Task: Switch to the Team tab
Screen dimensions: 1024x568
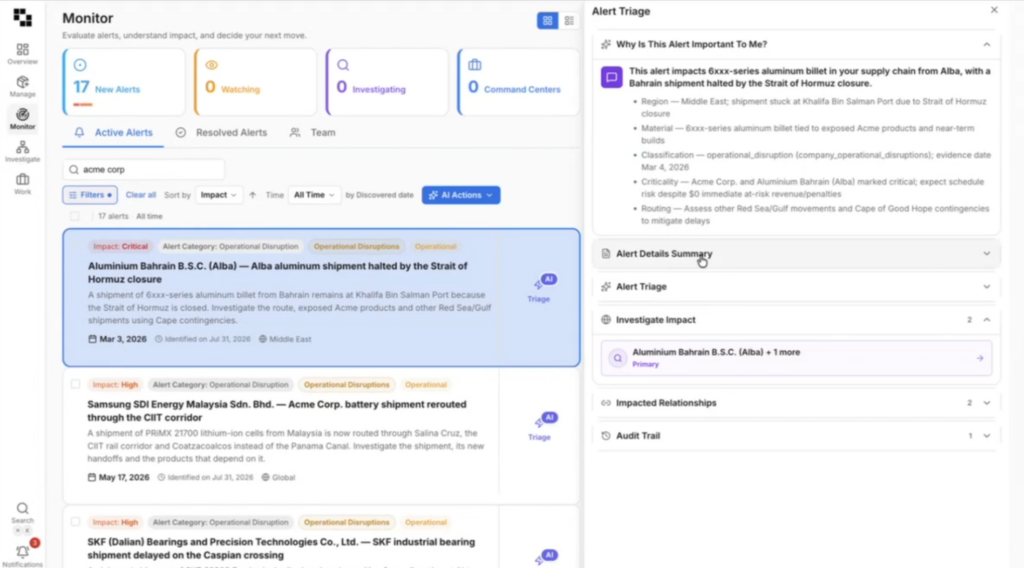Action: [313, 133]
